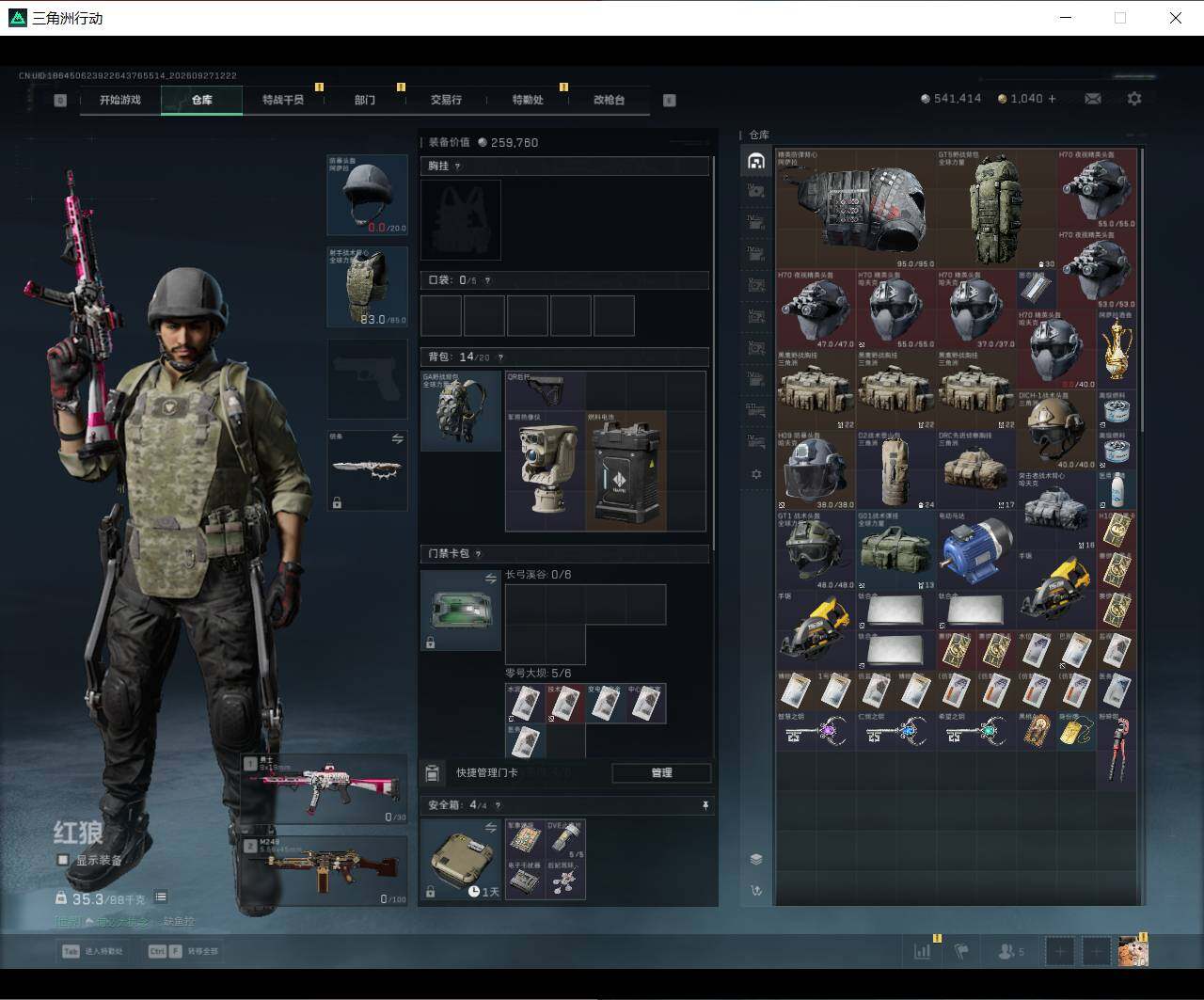Screen dimensions: 1204x1000
Task: Click the 进入特勤处 button
Action: [93, 951]
